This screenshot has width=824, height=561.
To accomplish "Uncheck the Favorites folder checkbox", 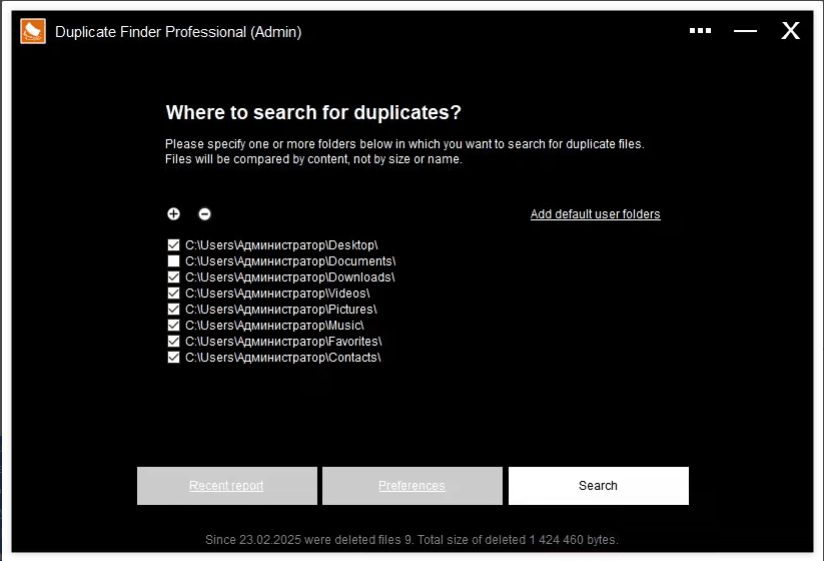I will (173, 341).
